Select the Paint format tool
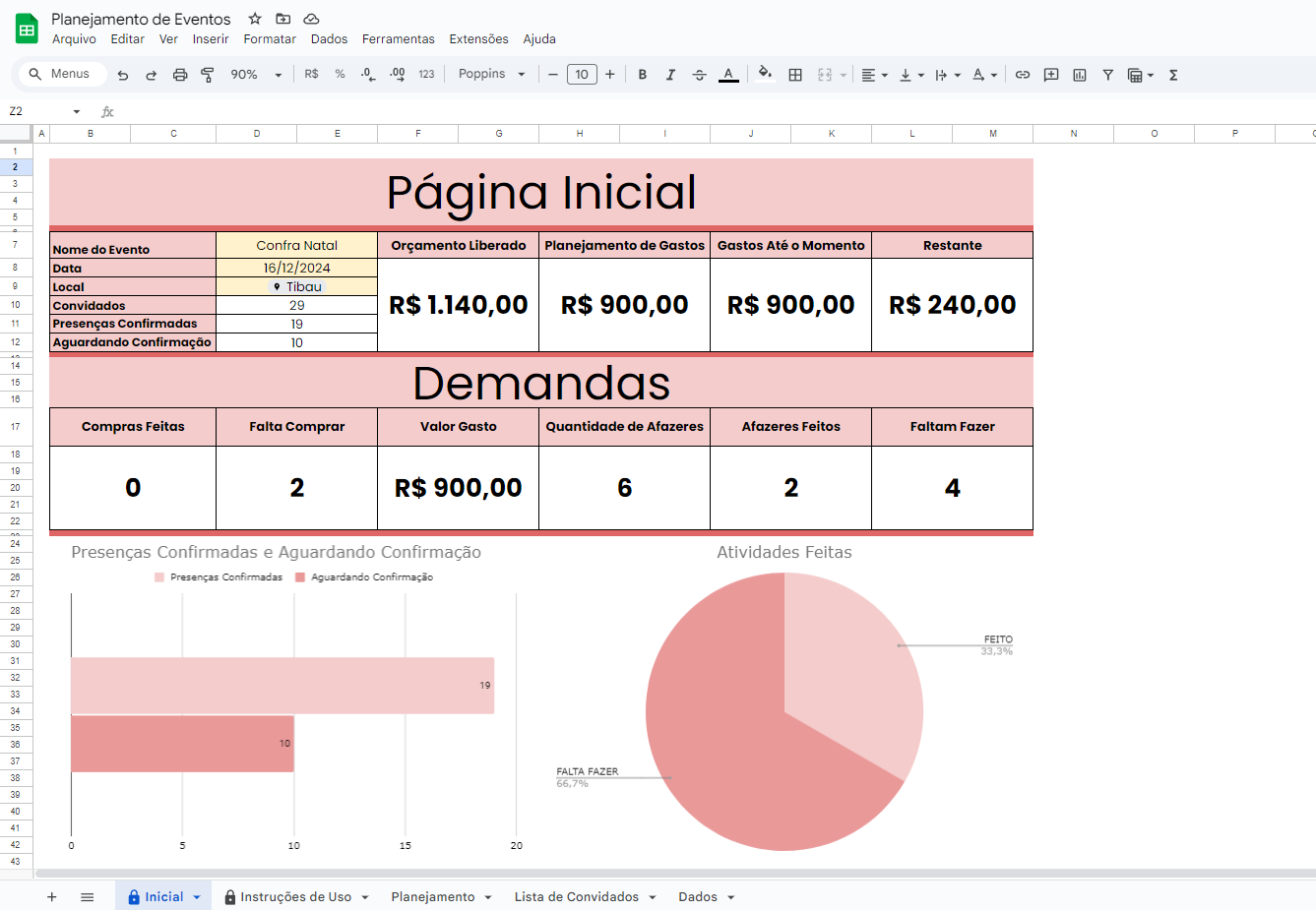The image size is (1316, 910). click(208, 74)
